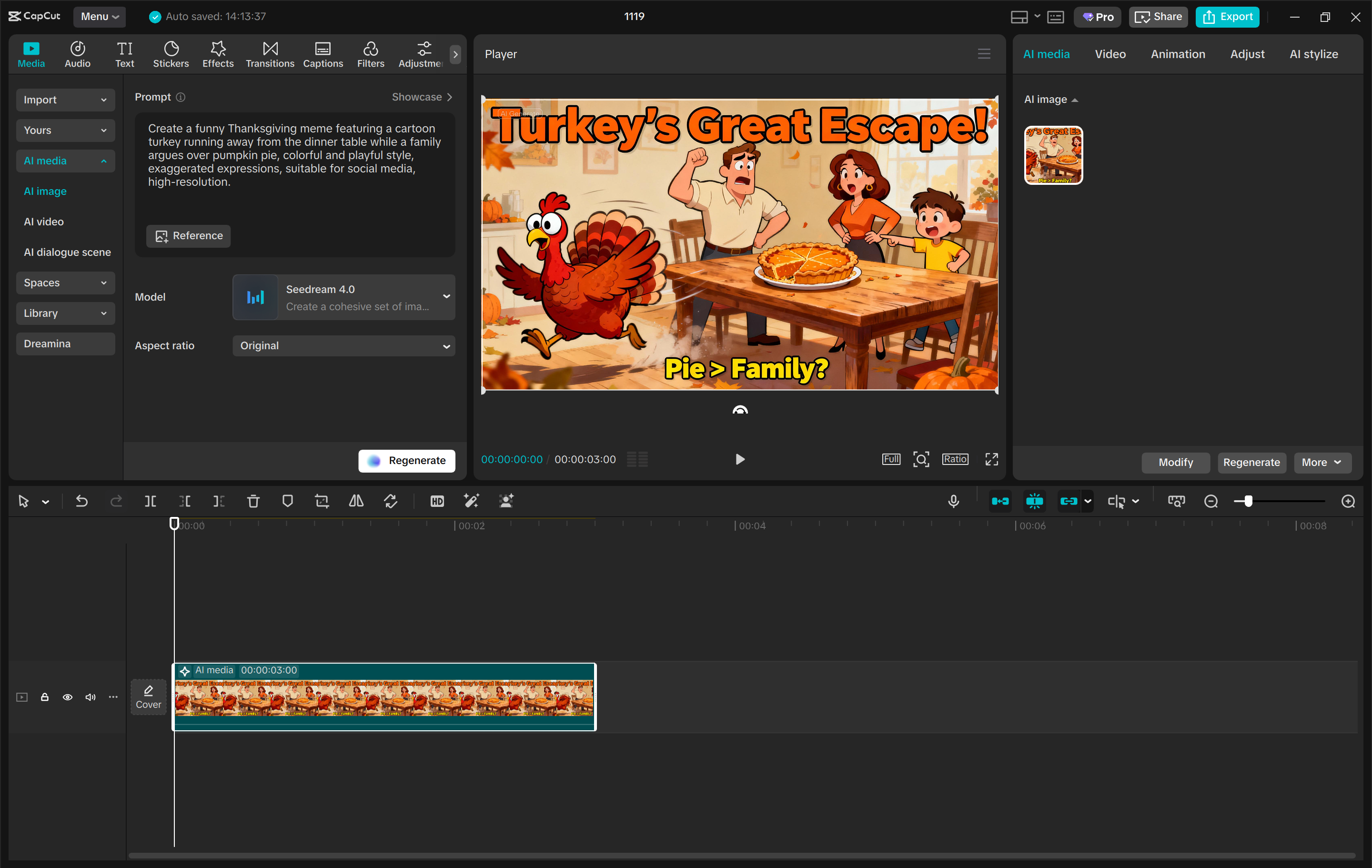Screen dimensions: 1372x868
Task: Open the Aspect ratio dropdown
Action: 343,345
